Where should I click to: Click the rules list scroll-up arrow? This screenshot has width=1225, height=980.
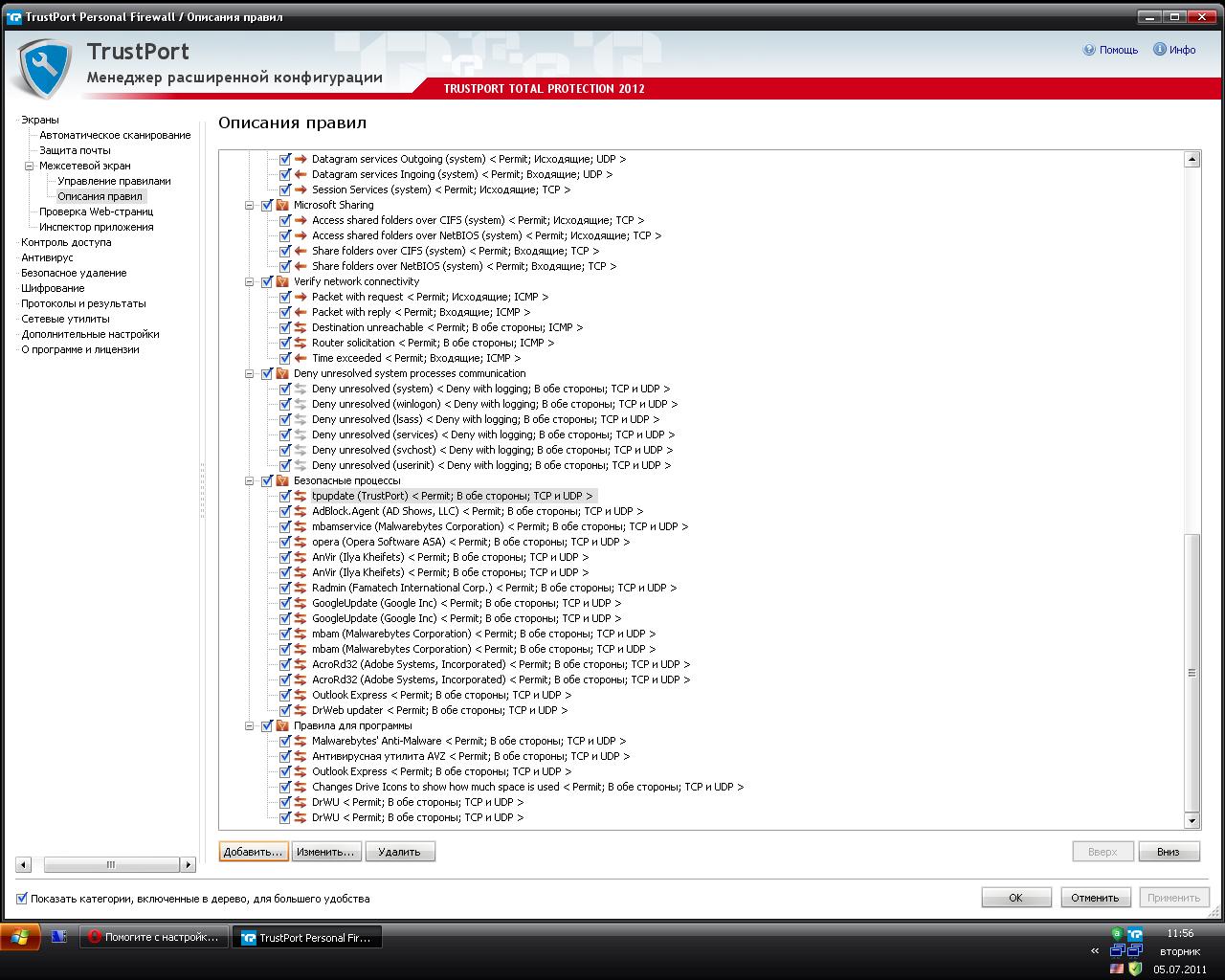click(1192, 160)
